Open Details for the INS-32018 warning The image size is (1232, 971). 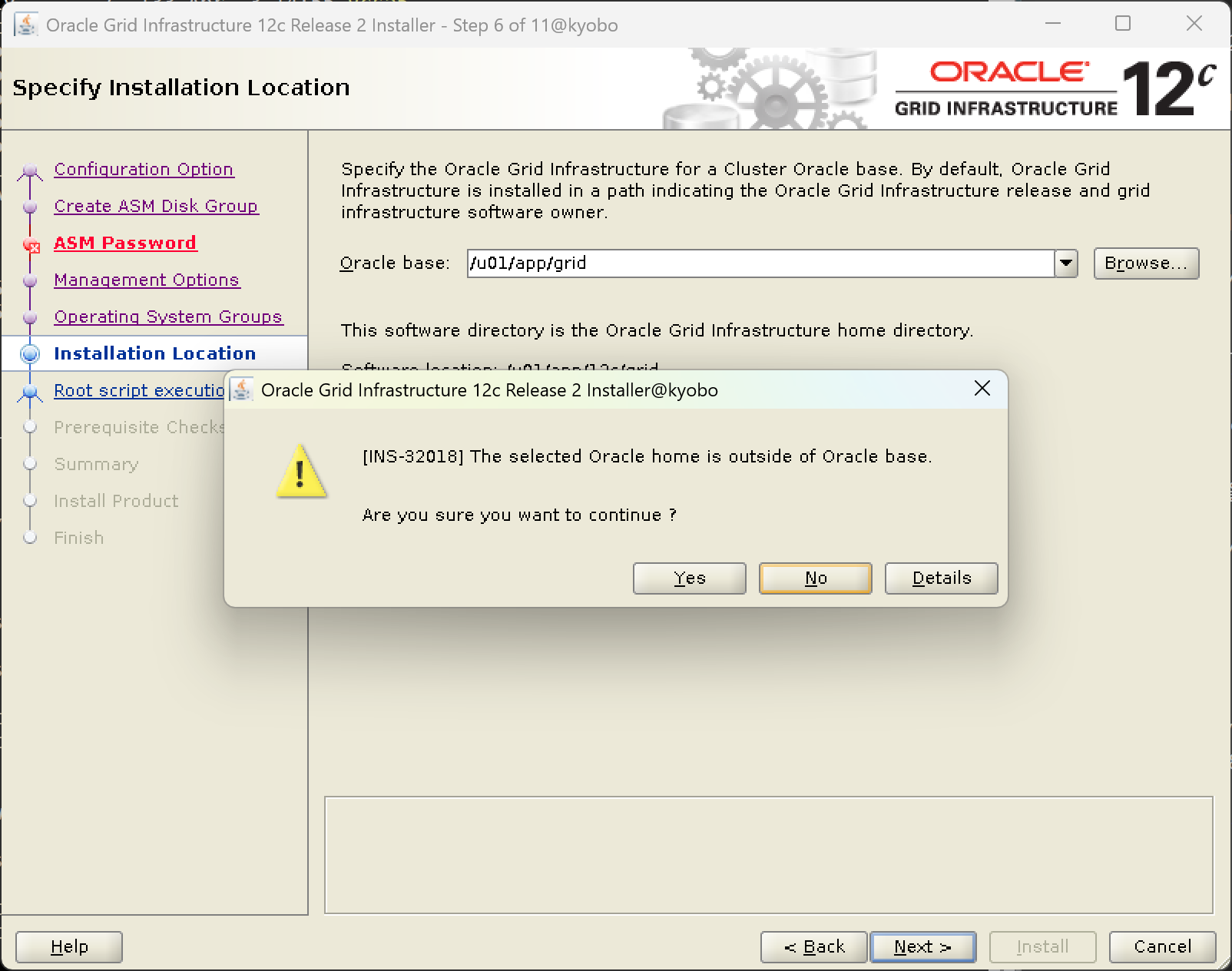(941, 578)
